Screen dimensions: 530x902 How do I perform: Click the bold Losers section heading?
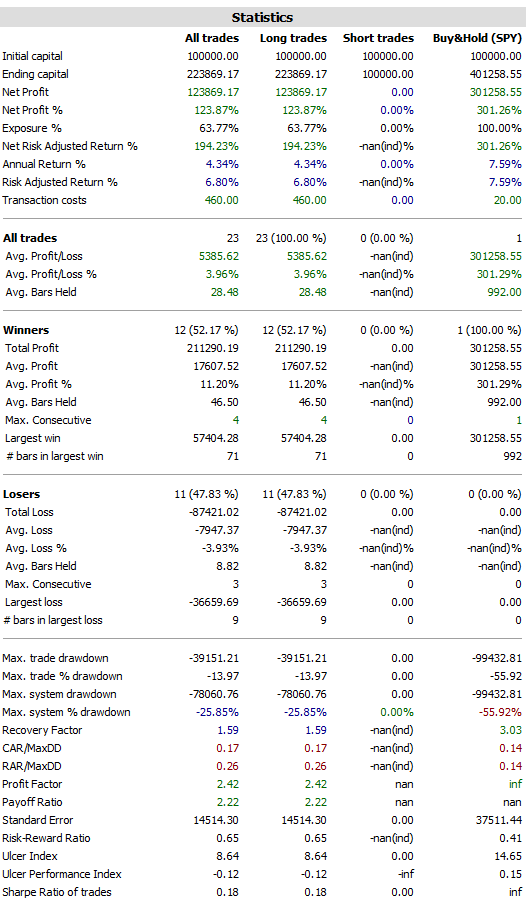point(21,494)
